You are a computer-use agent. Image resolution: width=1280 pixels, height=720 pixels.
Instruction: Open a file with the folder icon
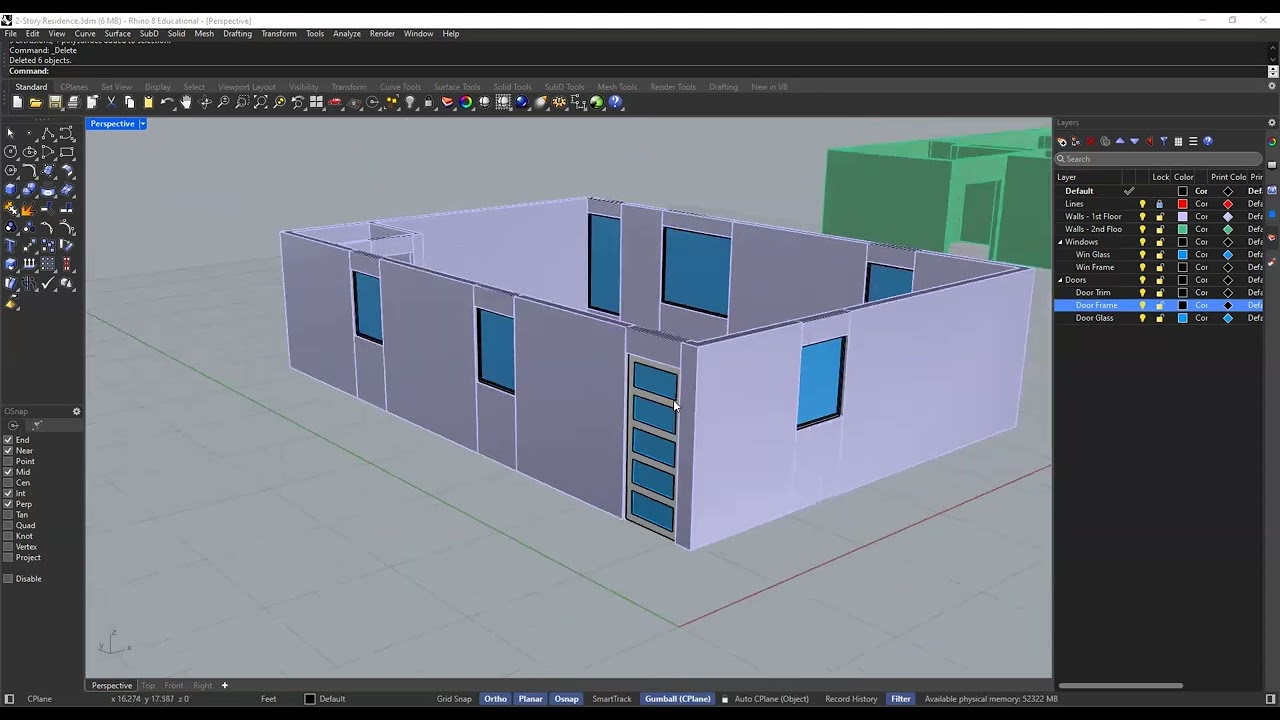click(35, 102)
